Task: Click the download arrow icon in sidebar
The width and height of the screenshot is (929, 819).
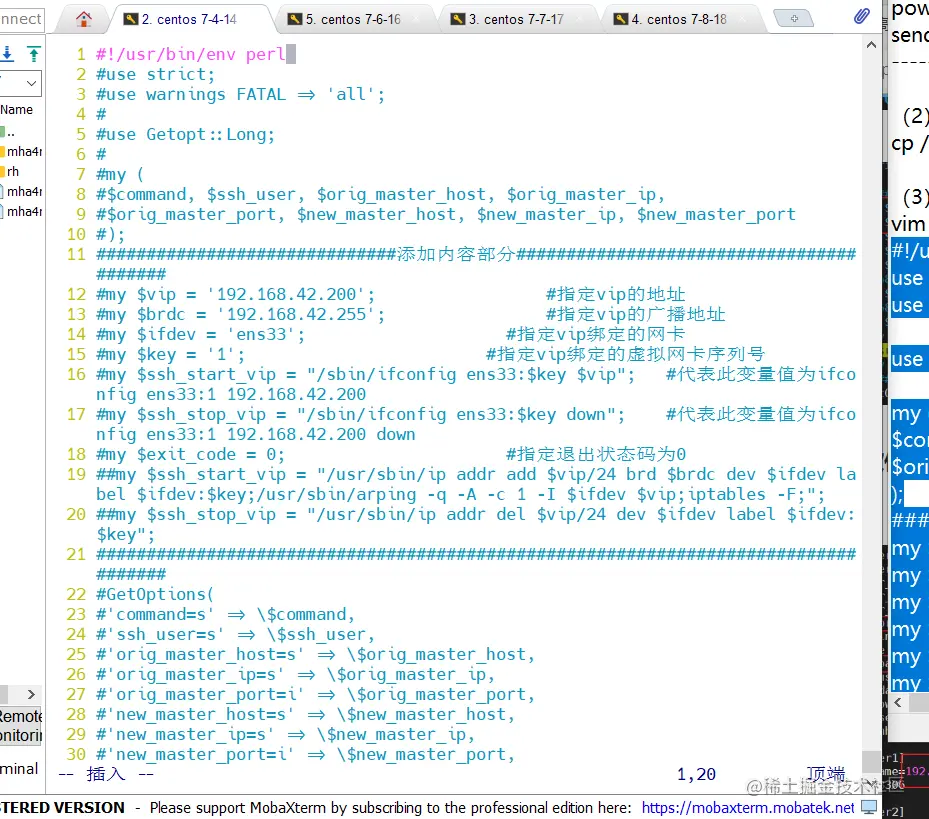Action: 7,55
